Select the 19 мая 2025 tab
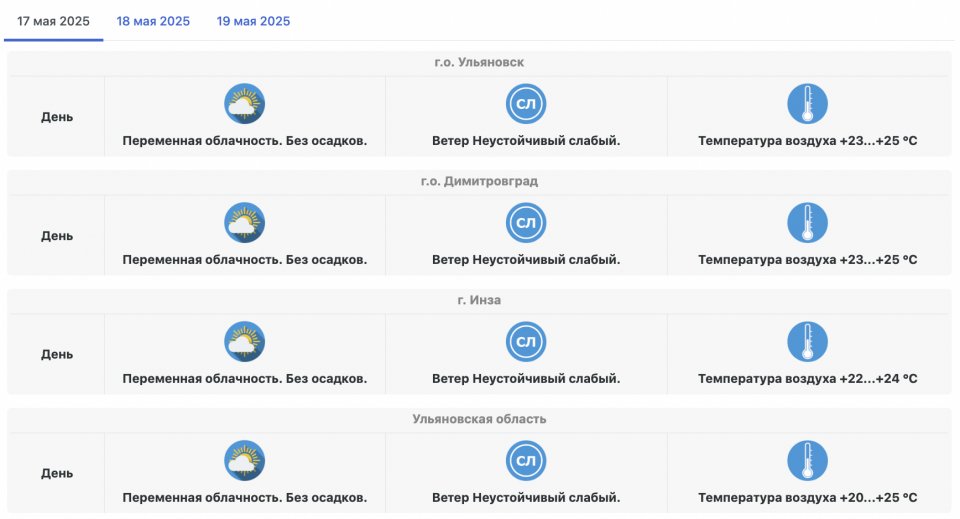Viewport: 960px width, 519px height. (x=253, y=21)
